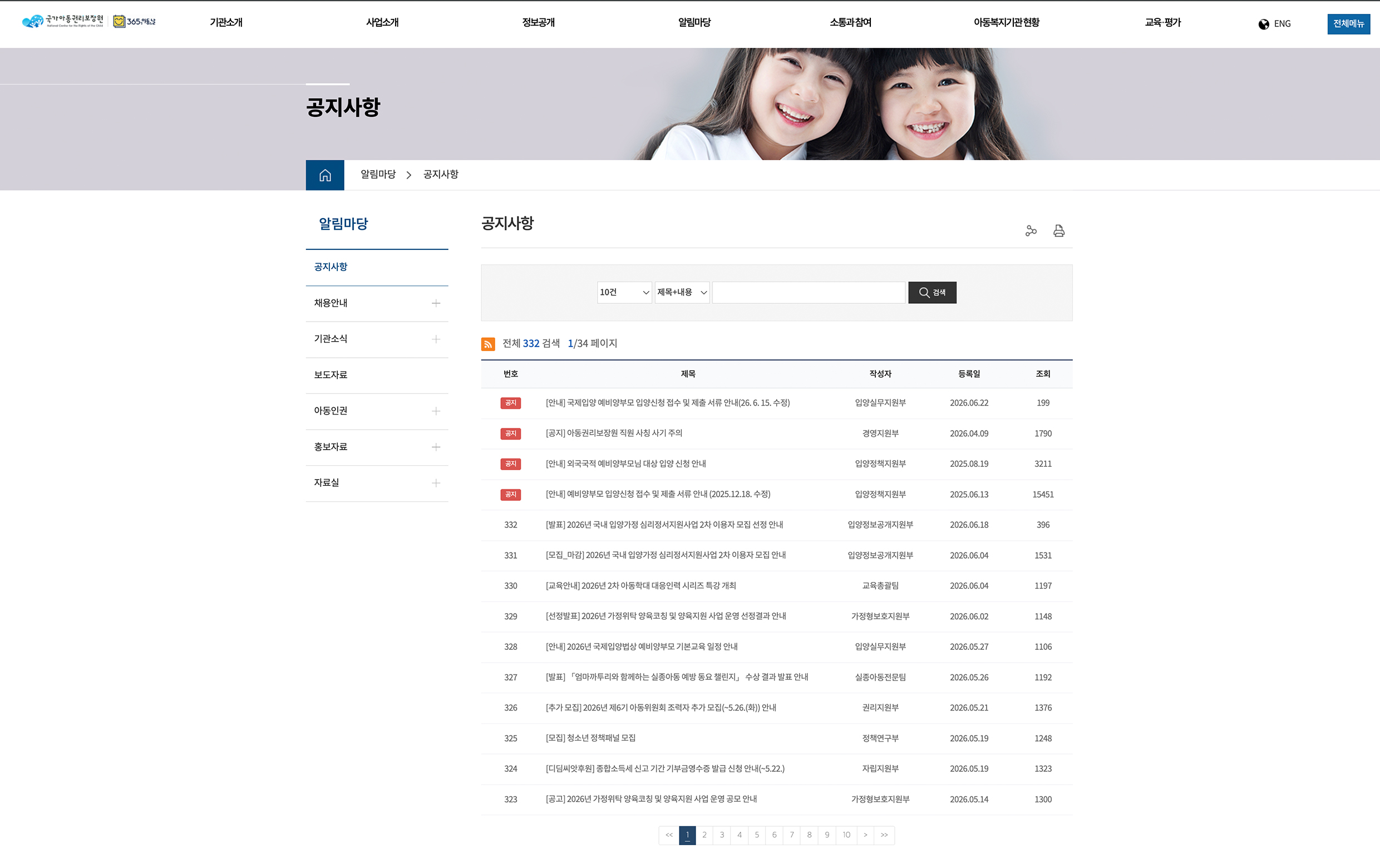The height and width of the screenshot is (868, 1380).
Task: Click the view count 15451
Action: click(x=1043, y=495)
